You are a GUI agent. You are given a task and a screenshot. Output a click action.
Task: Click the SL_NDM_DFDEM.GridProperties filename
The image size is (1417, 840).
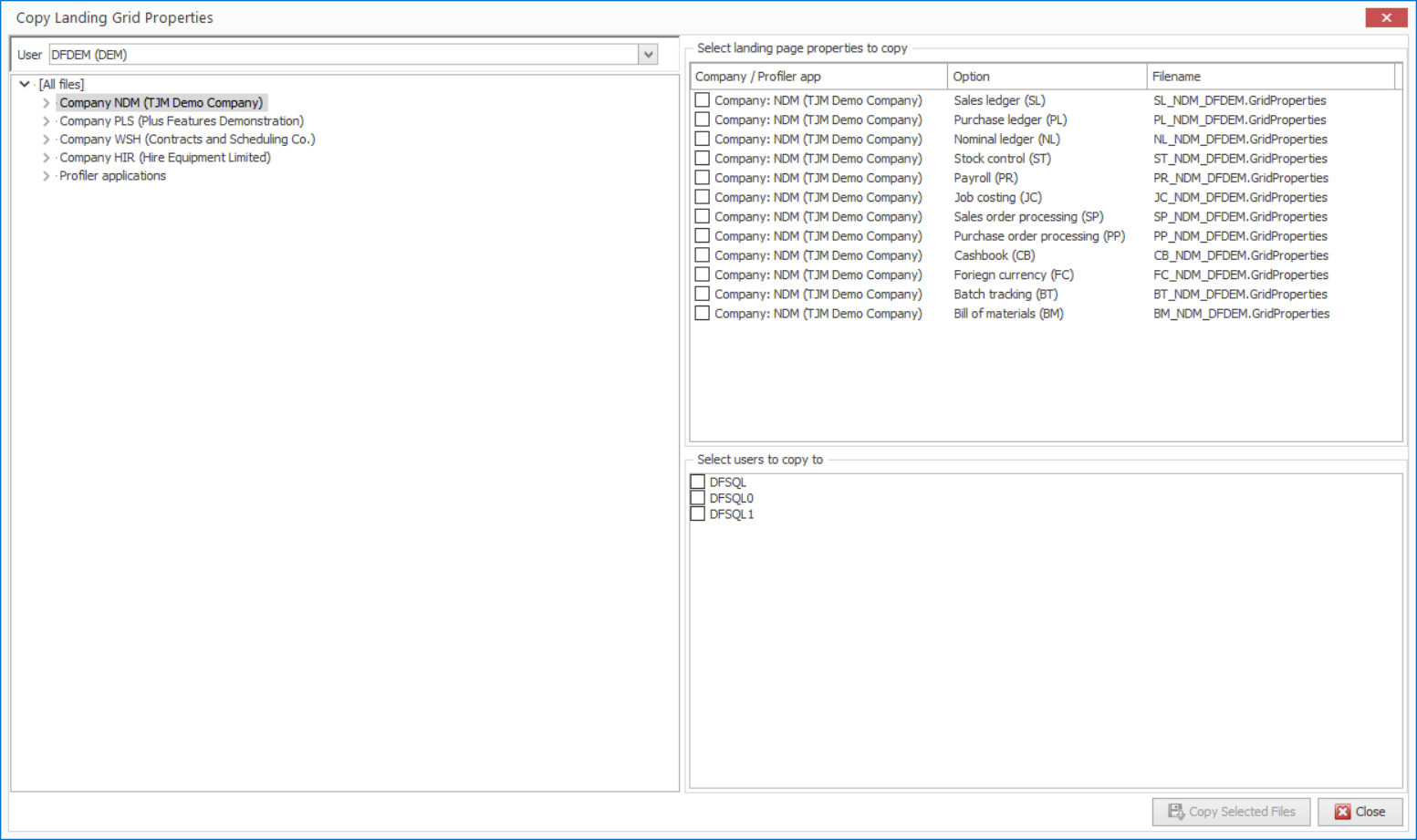[x=1240, y=100]
